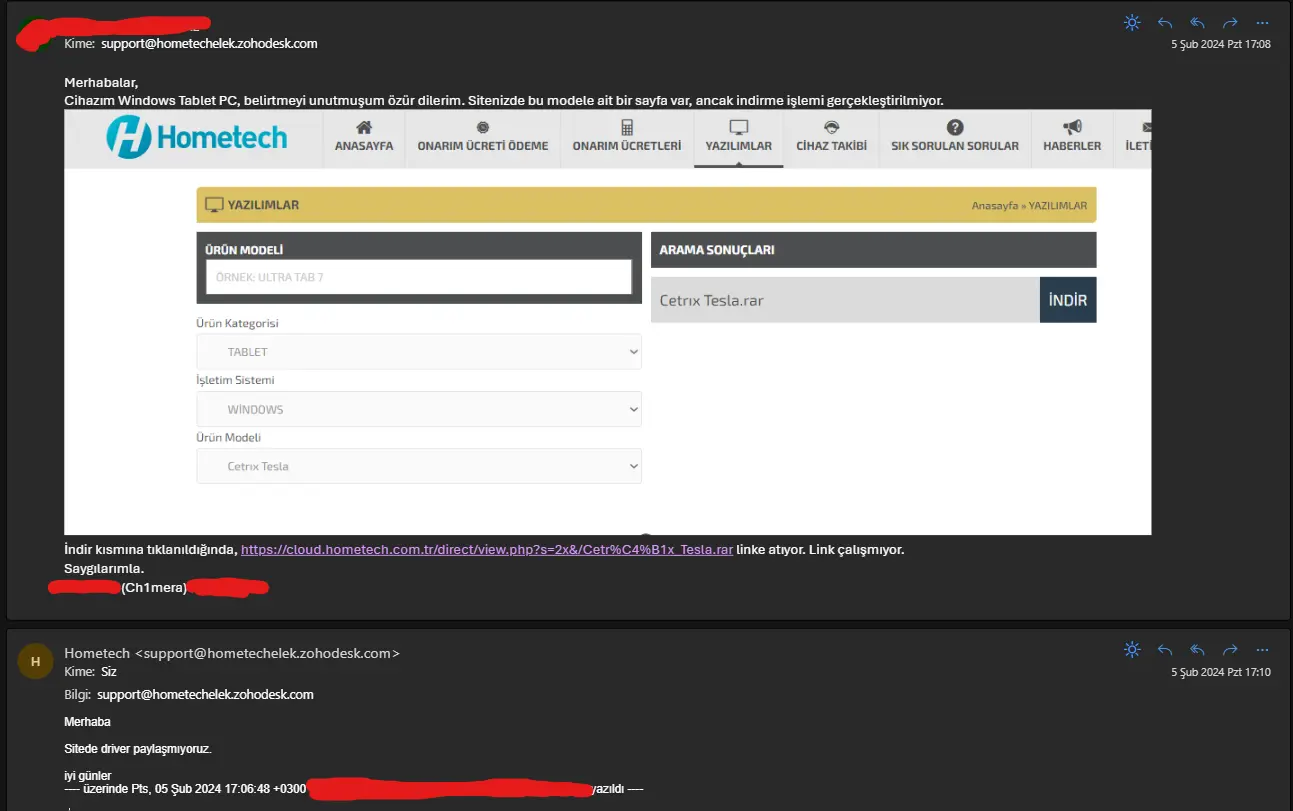Expand the Ürün Kategorisi TABLET dropdown

coord(419,352)
